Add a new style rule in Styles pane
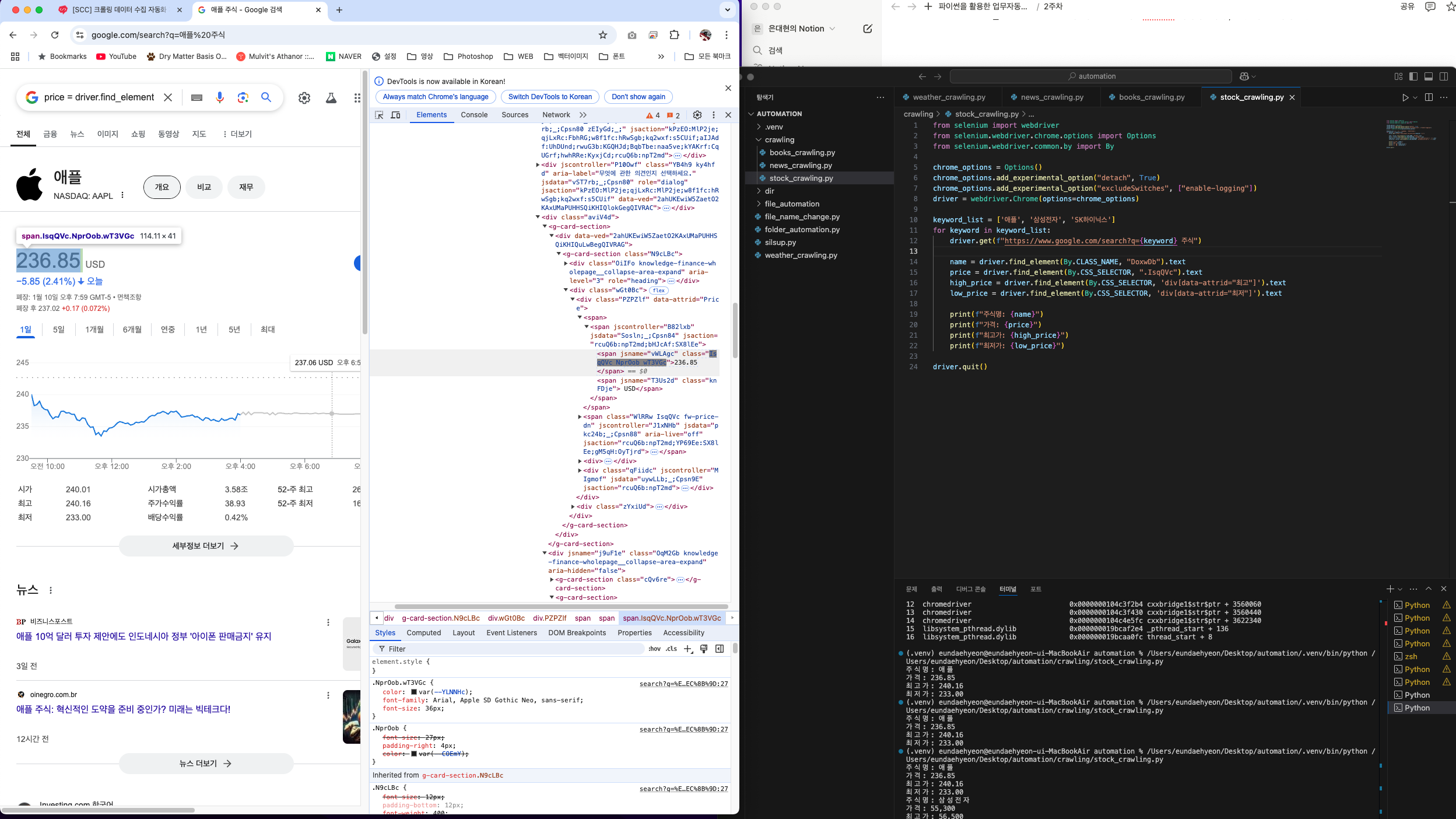Screen dimensions: 1456x819 coord(688,649)
